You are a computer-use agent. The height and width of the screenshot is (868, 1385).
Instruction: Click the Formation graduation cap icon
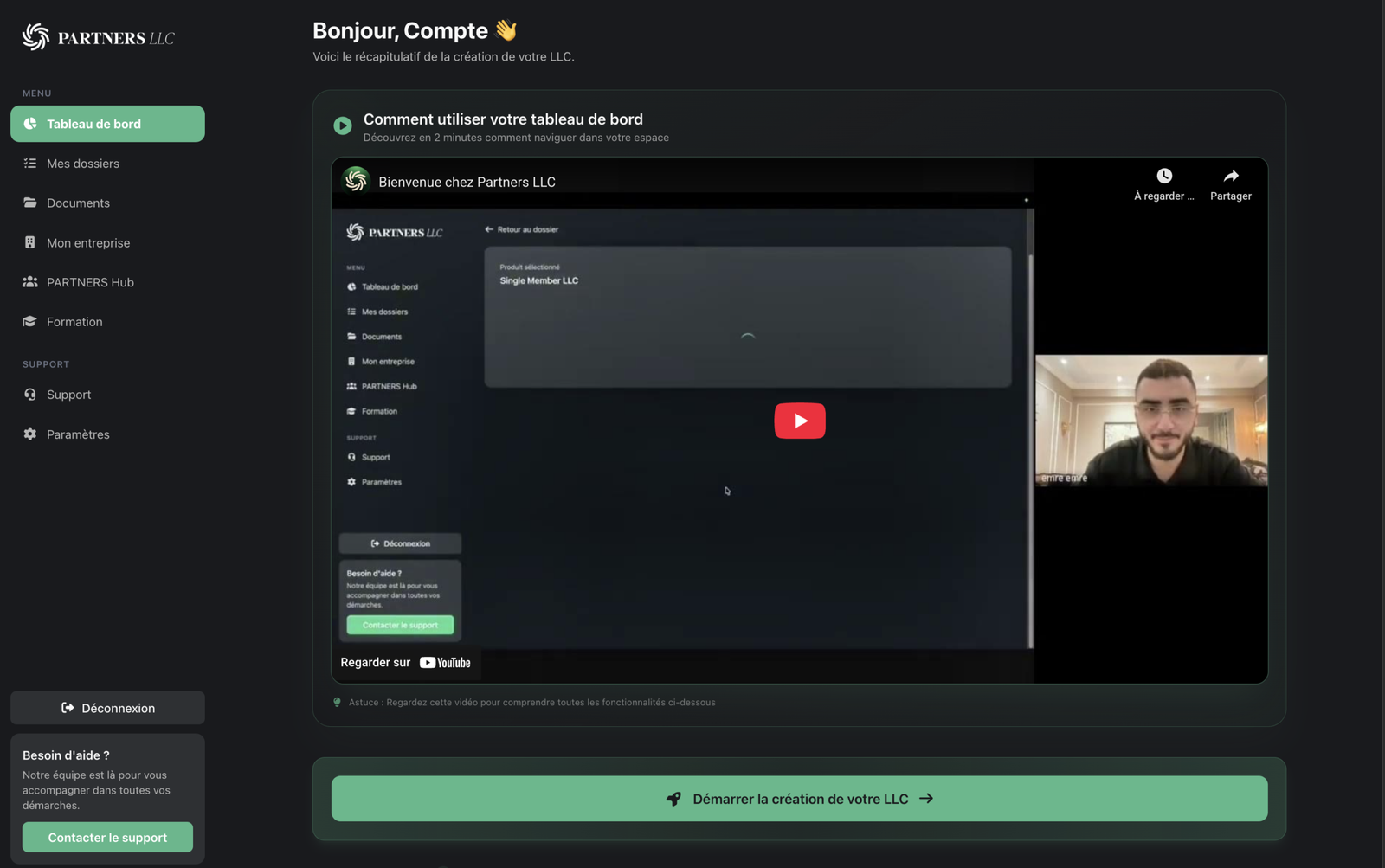(x=30, y=321)
